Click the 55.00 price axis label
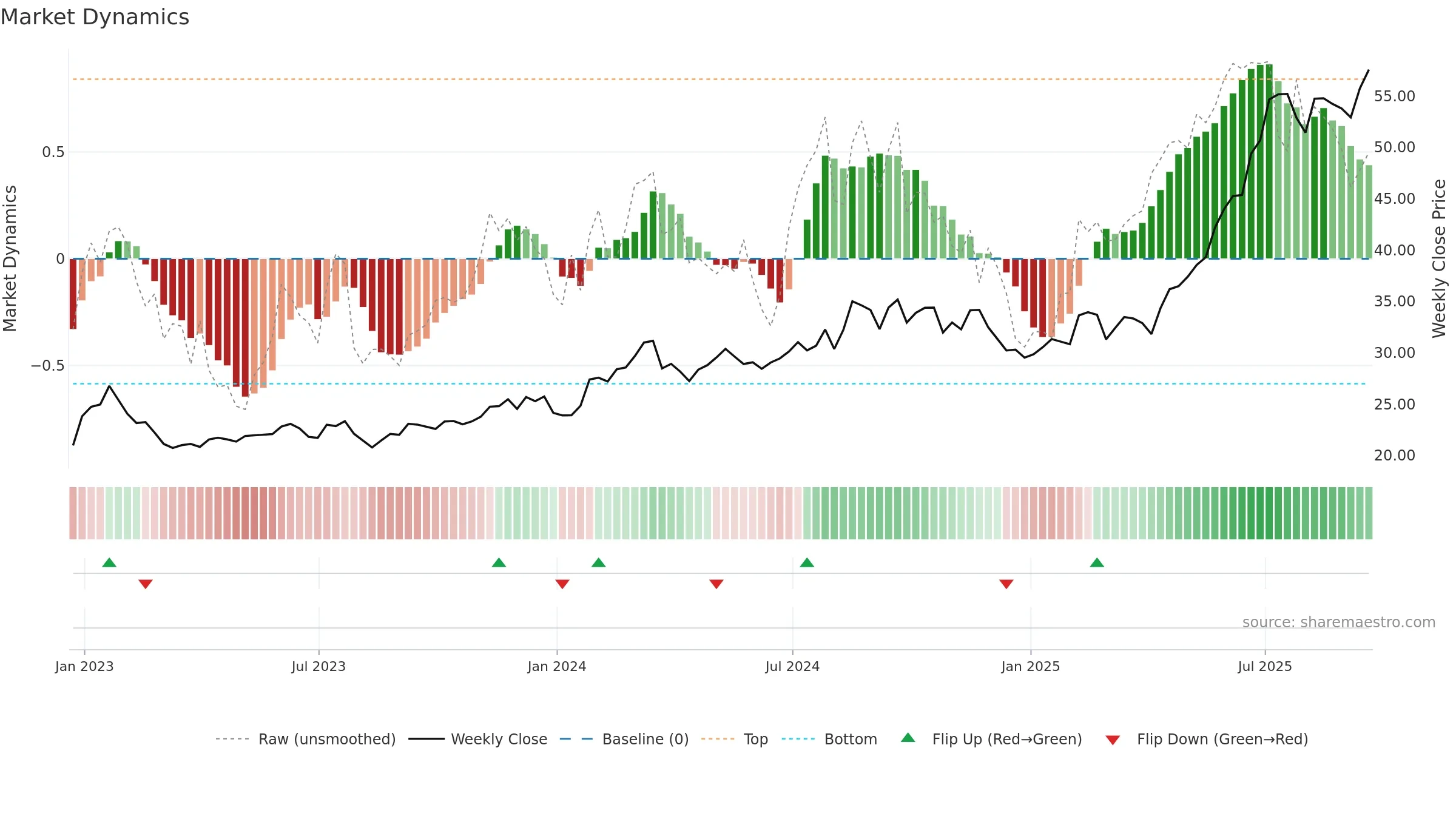The image size is (1456, 819). tap(1395, 96)
